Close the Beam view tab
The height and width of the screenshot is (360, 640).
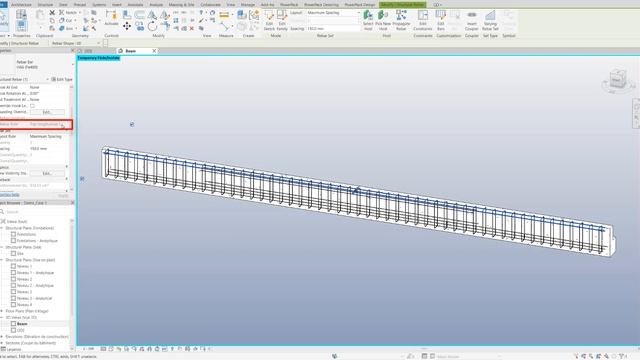click(154, 51)
